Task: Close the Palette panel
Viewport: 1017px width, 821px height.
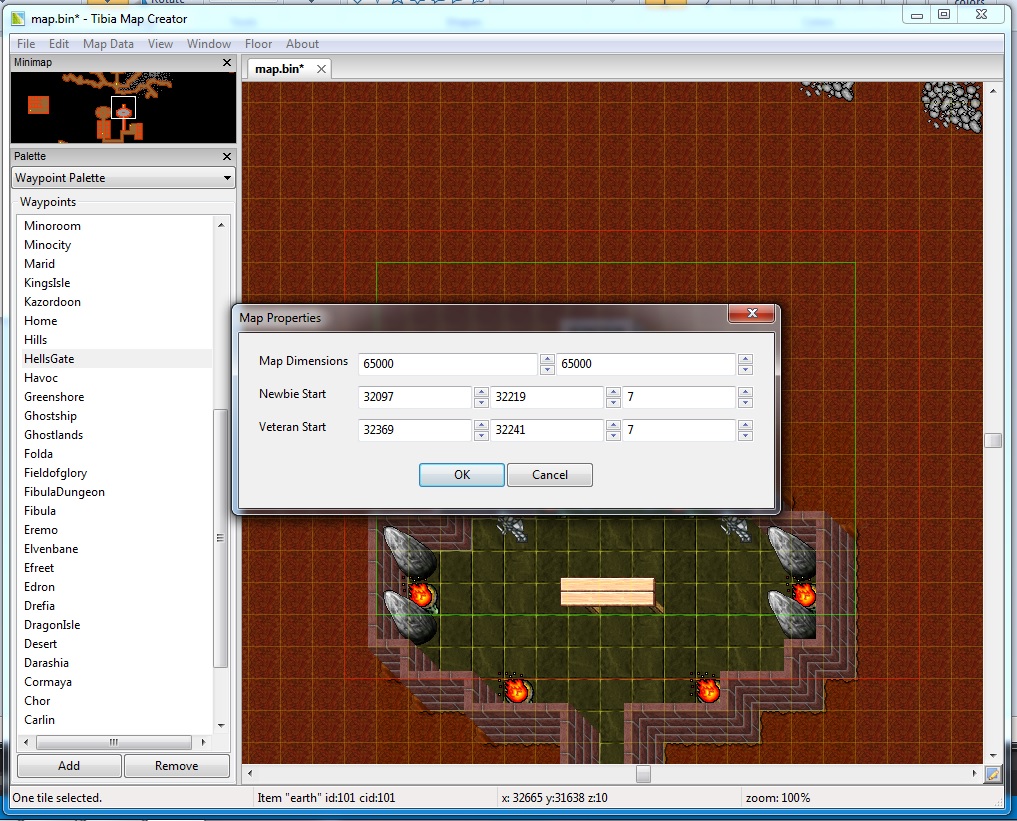Action: (x=226, y=156)
